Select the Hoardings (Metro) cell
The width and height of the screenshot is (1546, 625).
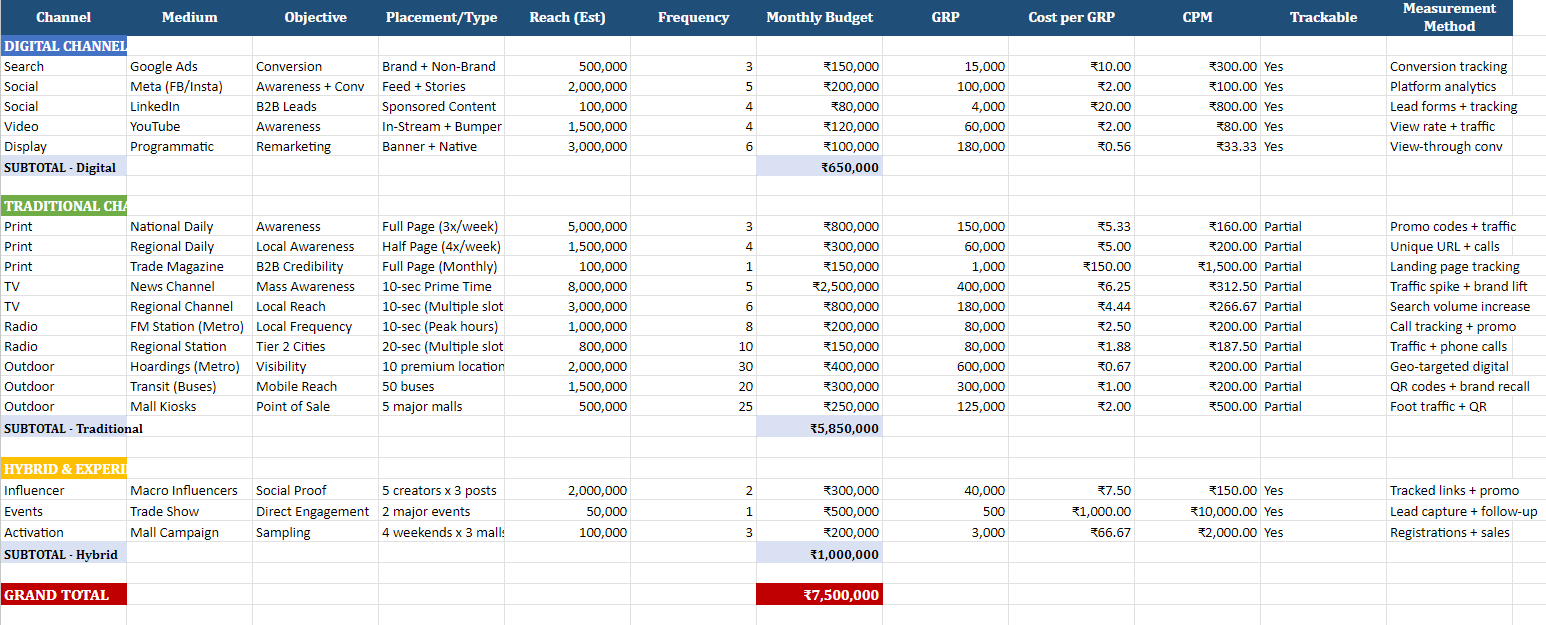pos(190,366)
